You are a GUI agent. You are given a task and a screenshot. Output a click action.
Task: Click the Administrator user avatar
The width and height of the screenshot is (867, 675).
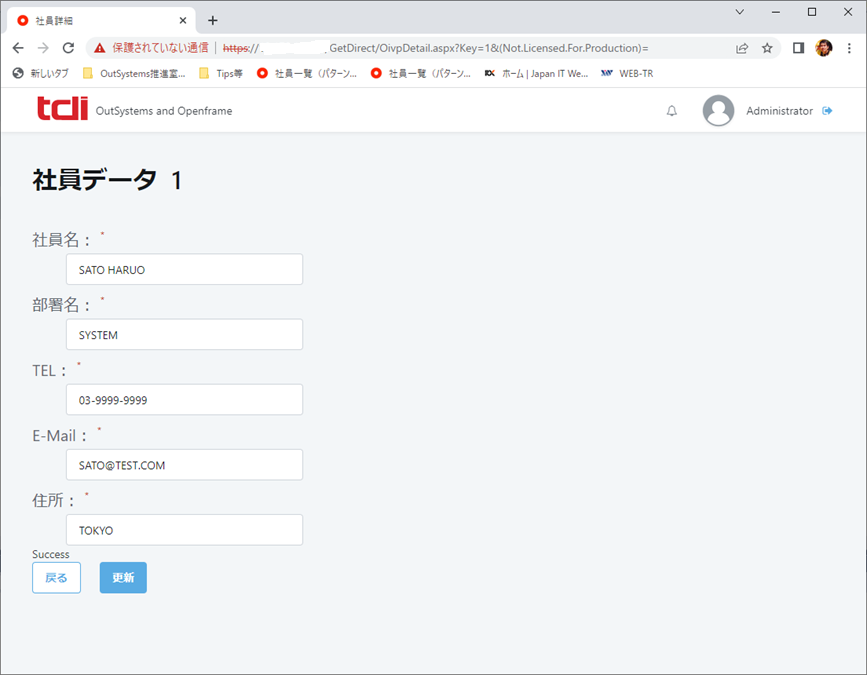pyautogui.click(x=718, y=111)
